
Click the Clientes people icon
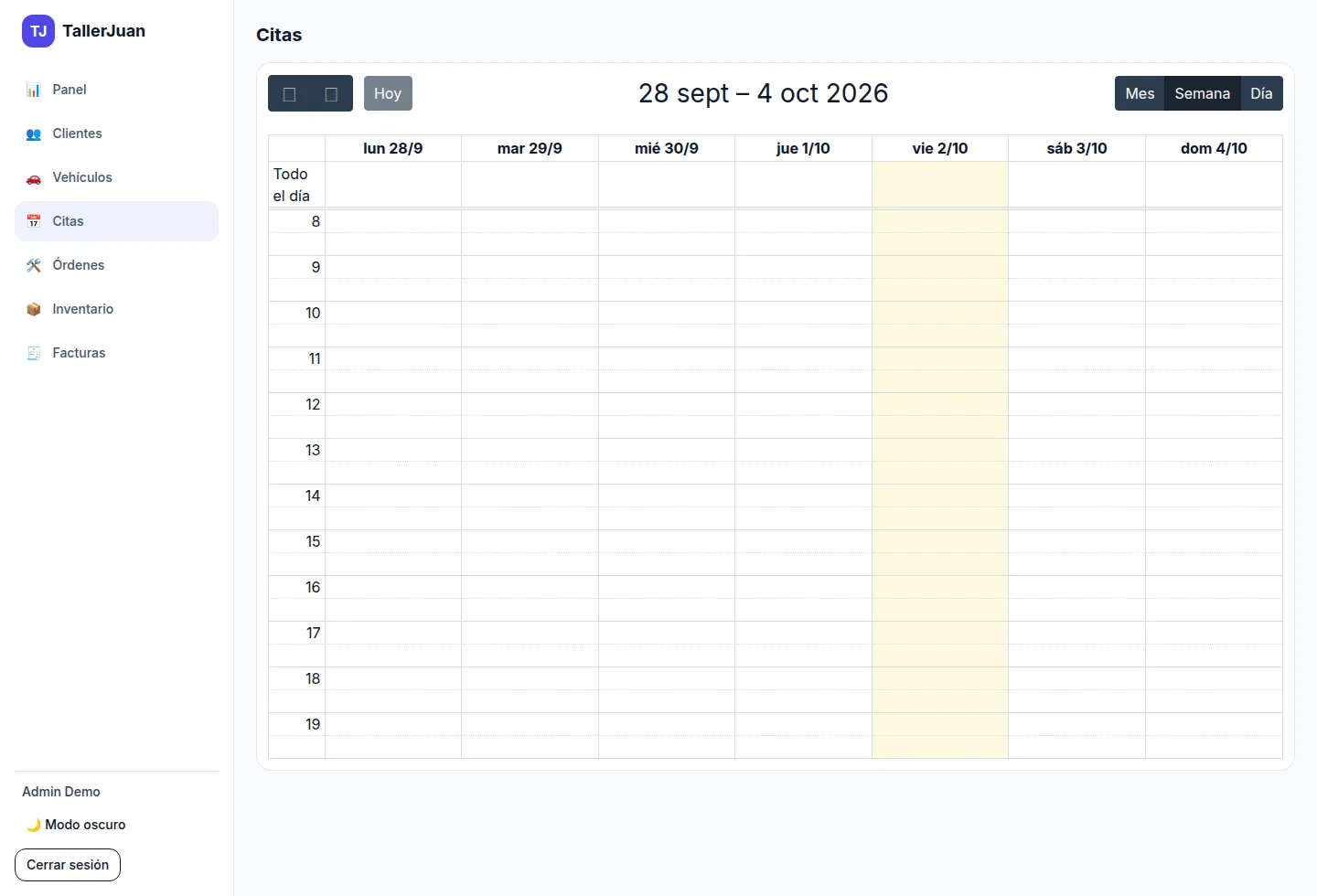click(34, 133)
